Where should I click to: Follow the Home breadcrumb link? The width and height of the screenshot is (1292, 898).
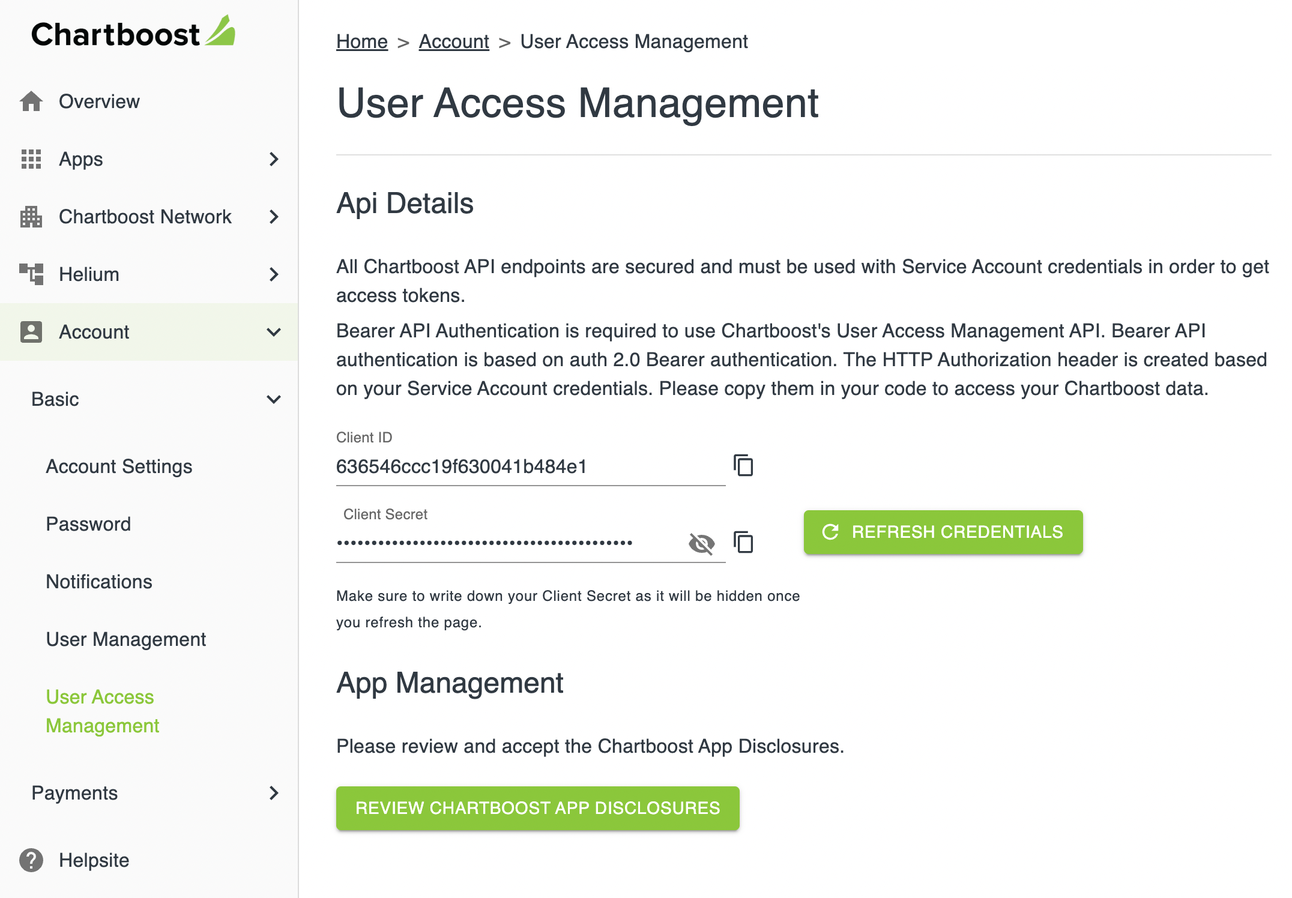pos(362,42)
